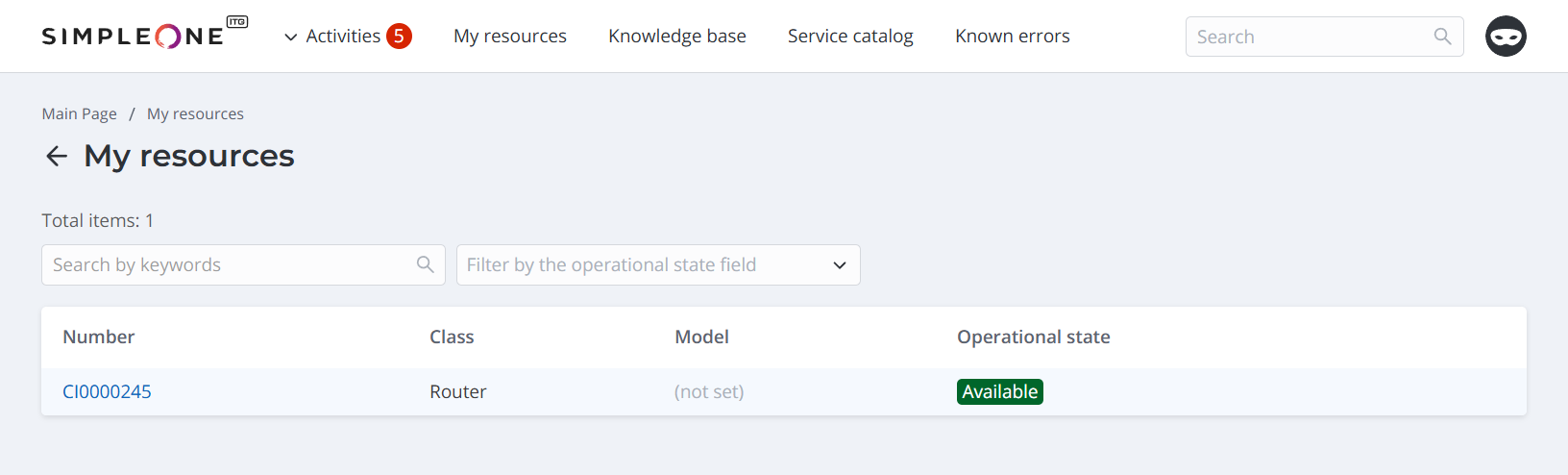Go back using the left arrow
This screenshot has height=475, width=1568.
pos(57,156)
